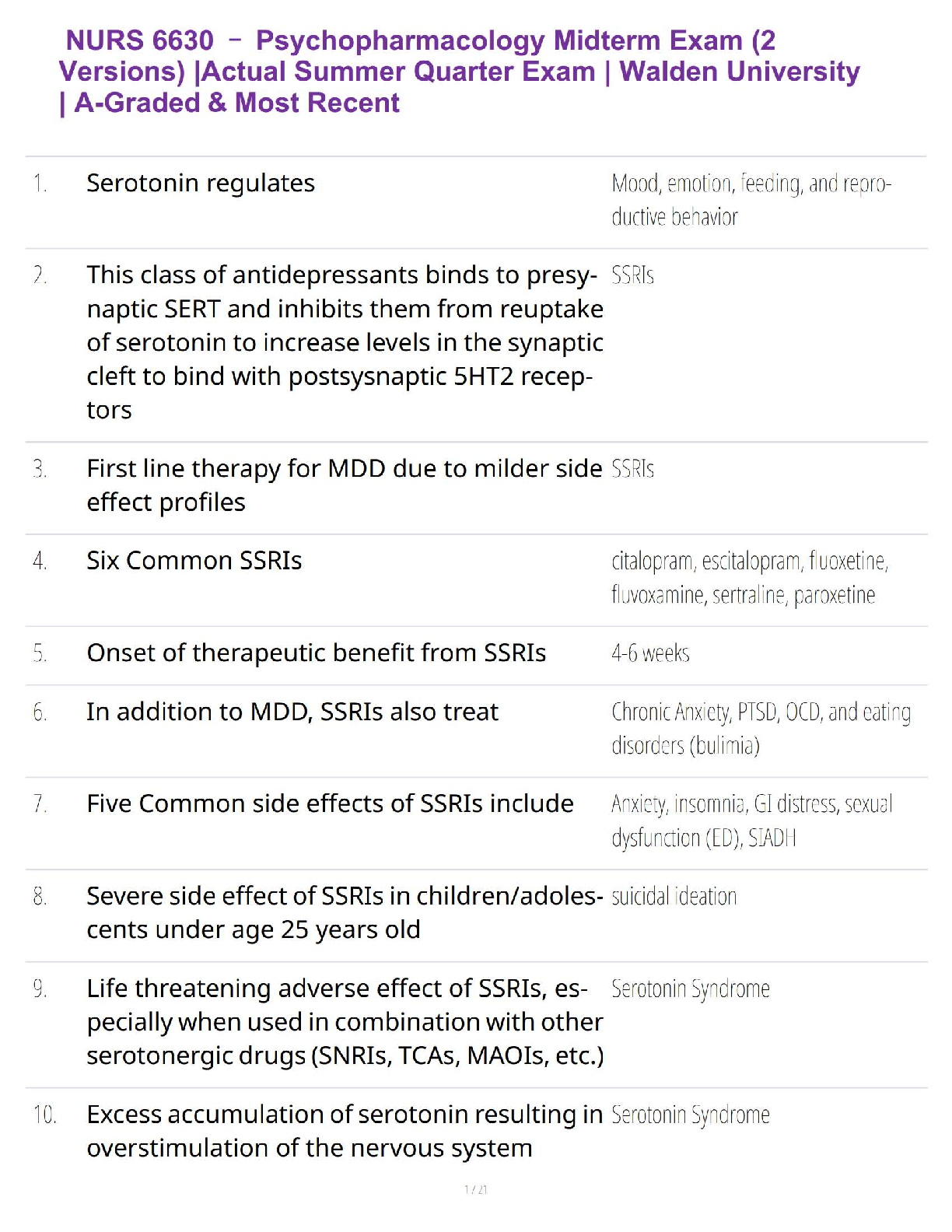Click "In addition to MDD, SSRIs also treat"
952x1232 pixels.
(292, 712)
